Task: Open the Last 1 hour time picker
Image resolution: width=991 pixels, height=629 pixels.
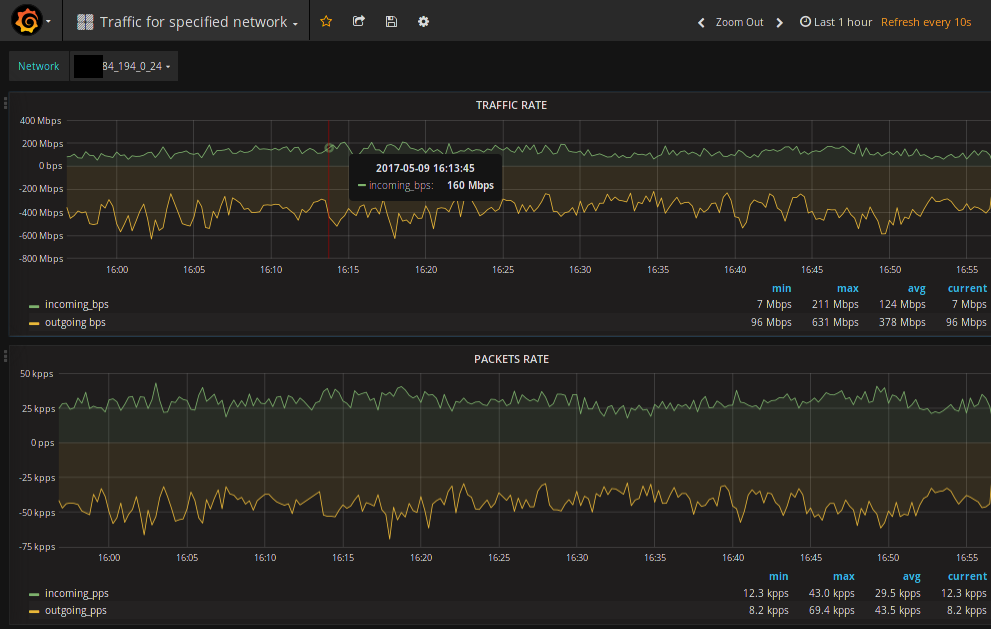Action: click(836, 22)
